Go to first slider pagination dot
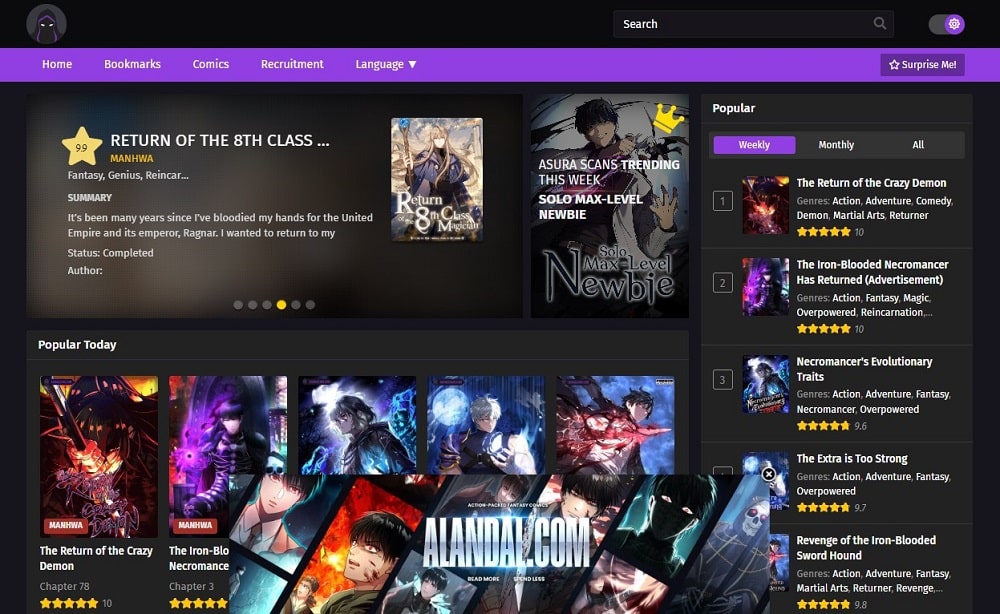The height and width of the screenshot is (614, 1000). [x=238, y=305]
